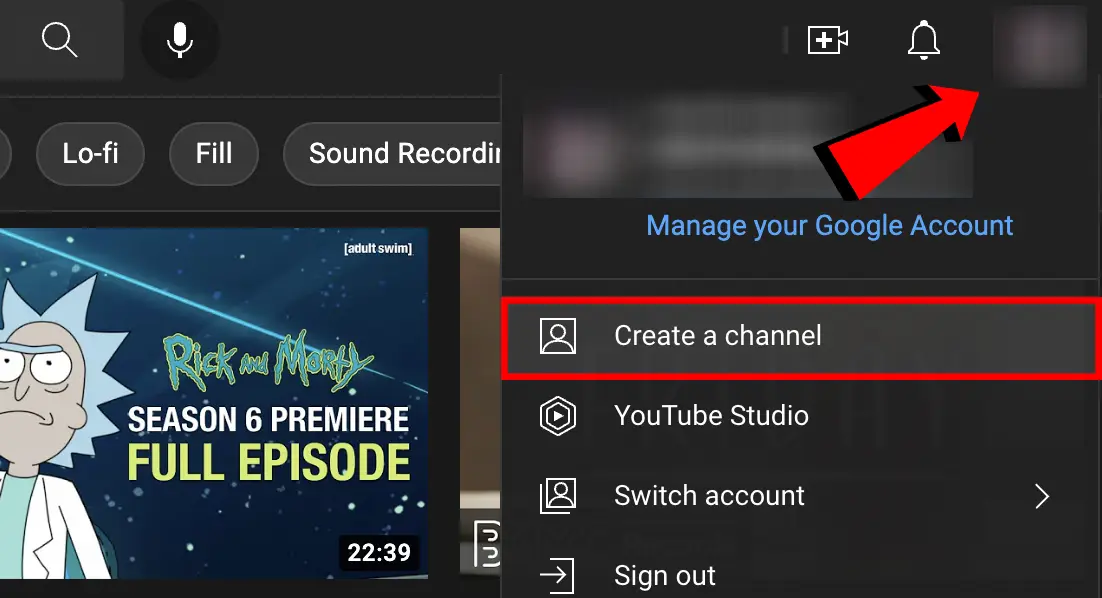The image size is (1102, 598).
Task: Select the Fill filter chip
Action: (214, 154)
